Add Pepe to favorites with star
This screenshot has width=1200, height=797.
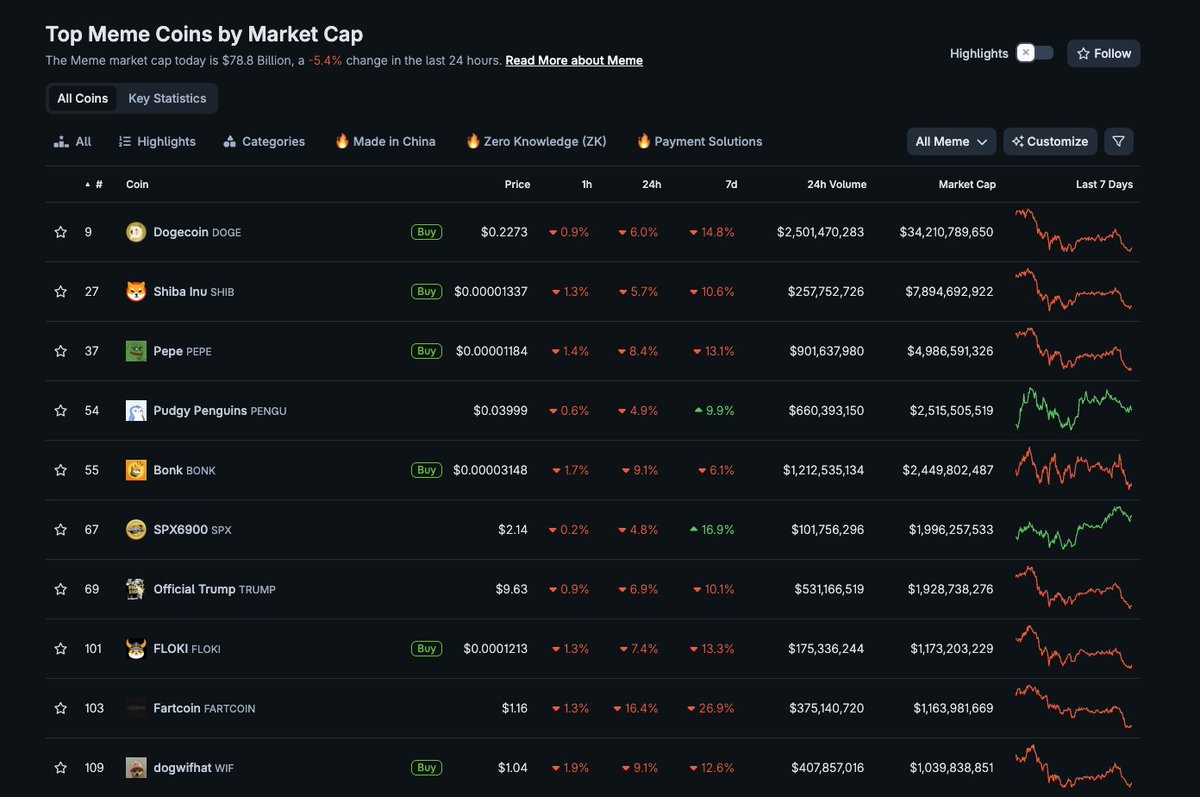61,351
